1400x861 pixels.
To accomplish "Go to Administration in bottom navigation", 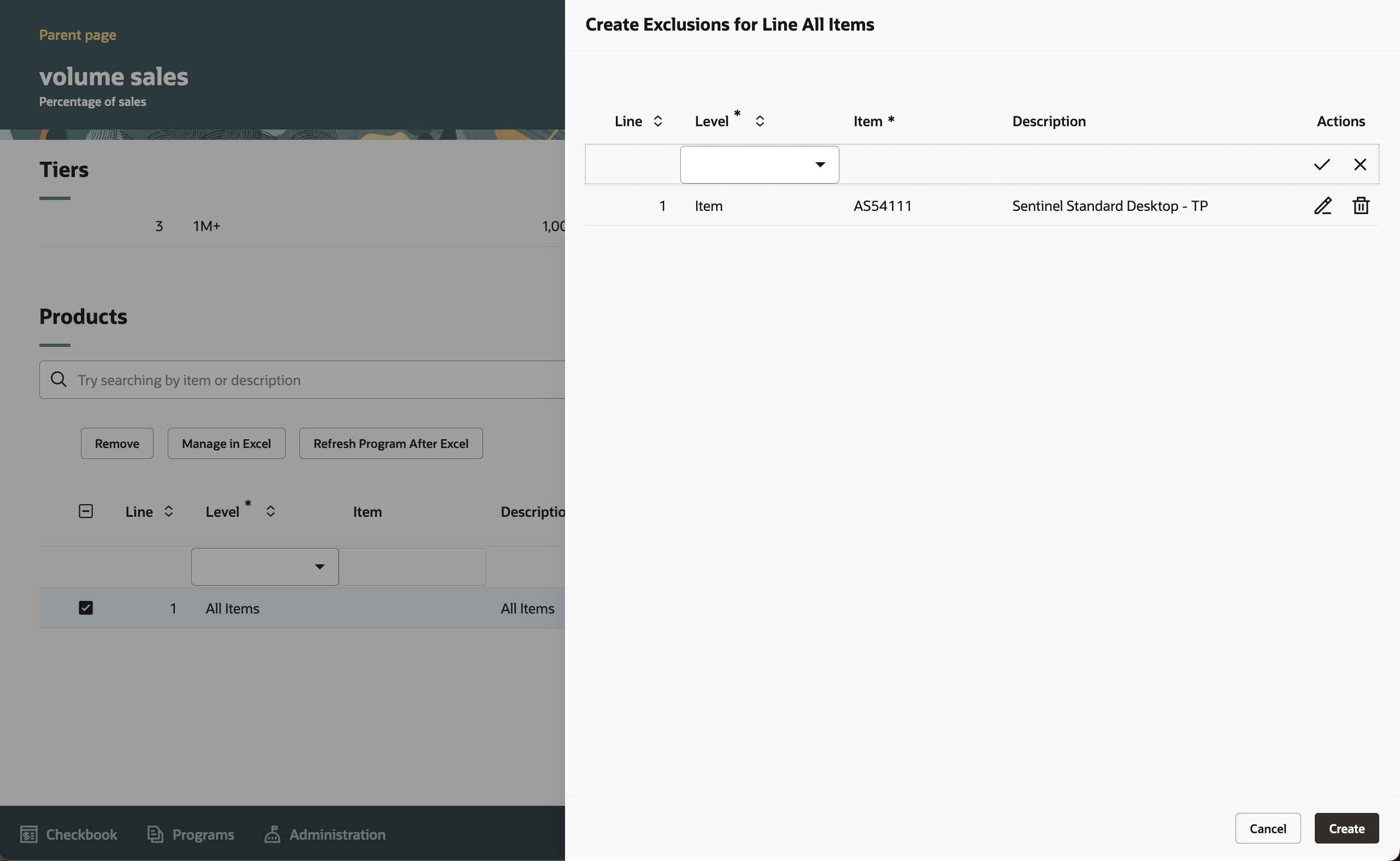I will point(325,834).
